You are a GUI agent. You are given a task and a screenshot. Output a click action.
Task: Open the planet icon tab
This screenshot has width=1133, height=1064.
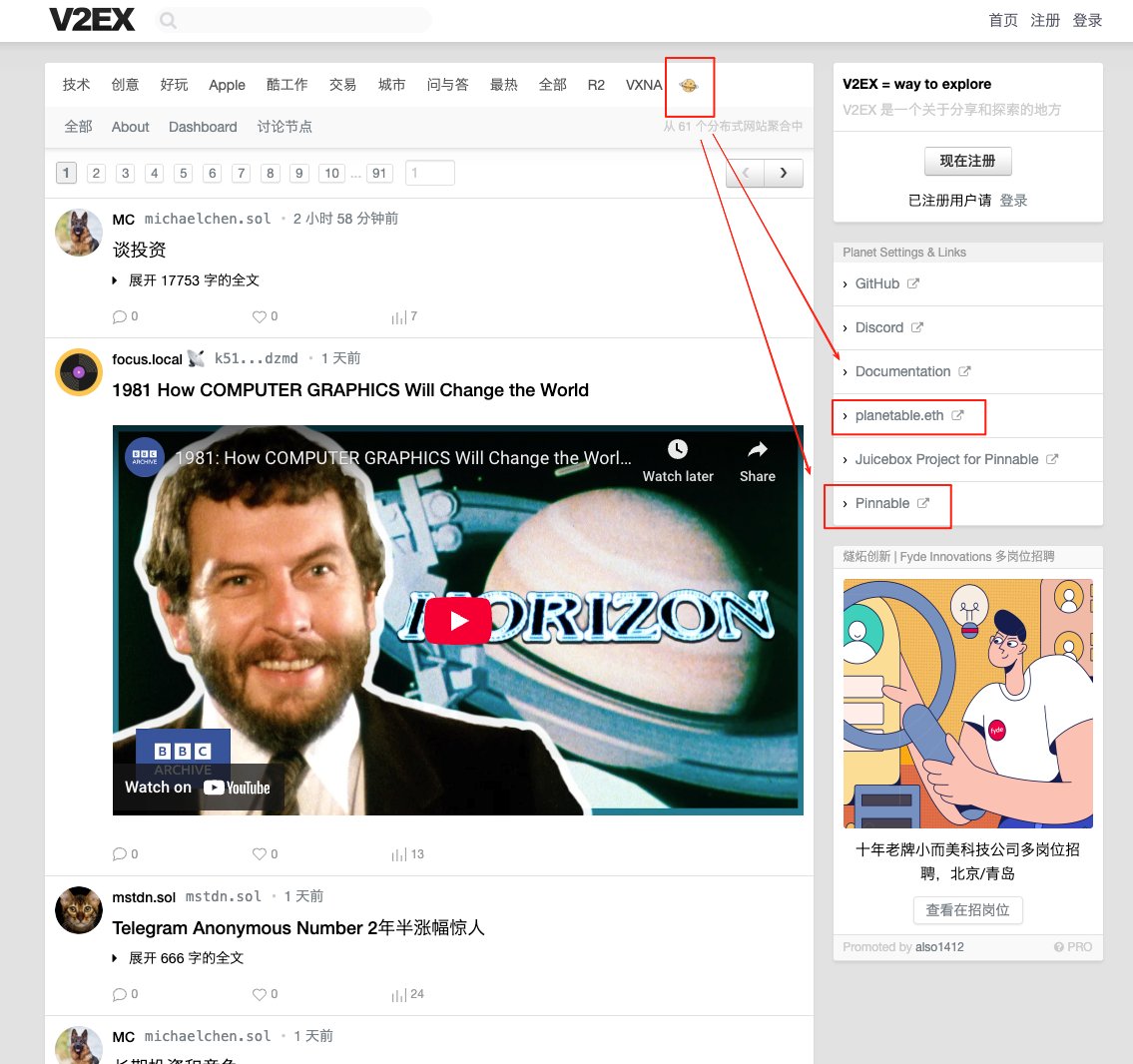689,85
